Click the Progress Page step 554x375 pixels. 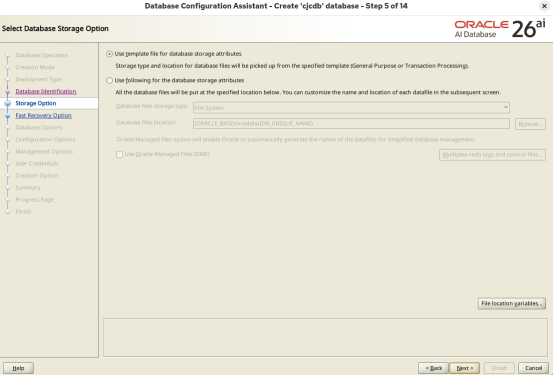point(35,199)
